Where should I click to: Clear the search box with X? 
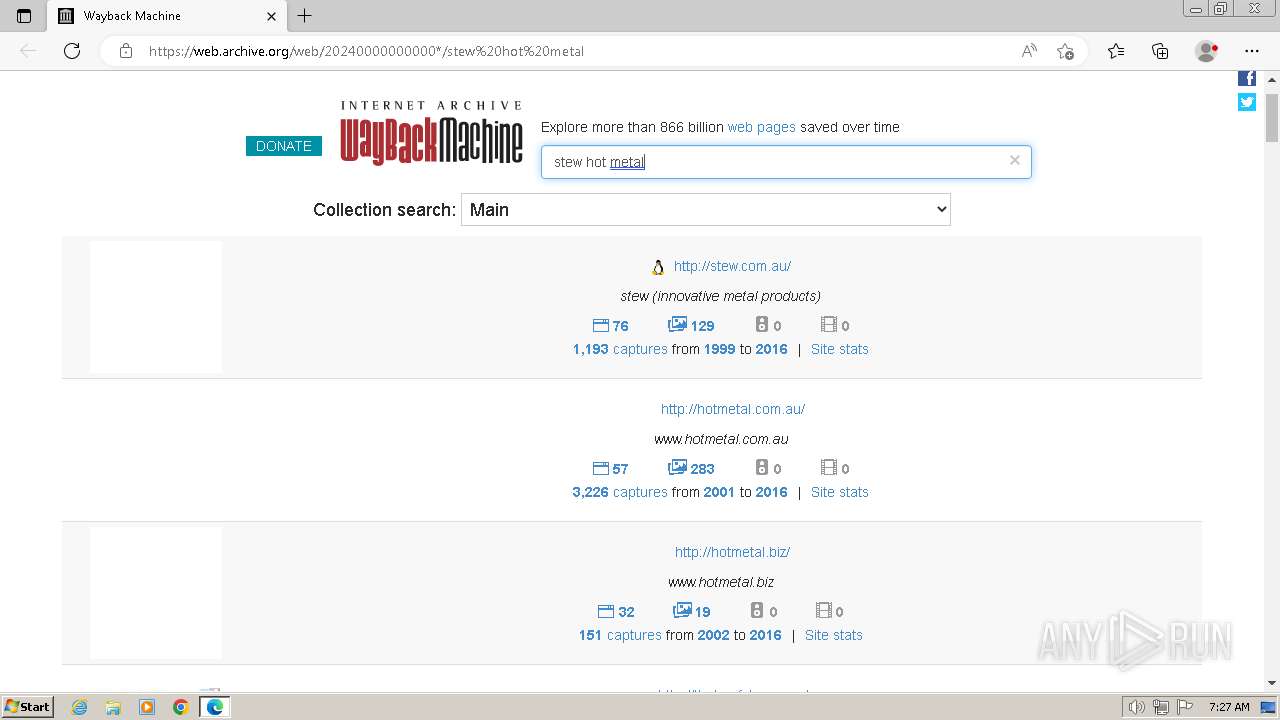pyautogui.click(x=1015, y=160)
